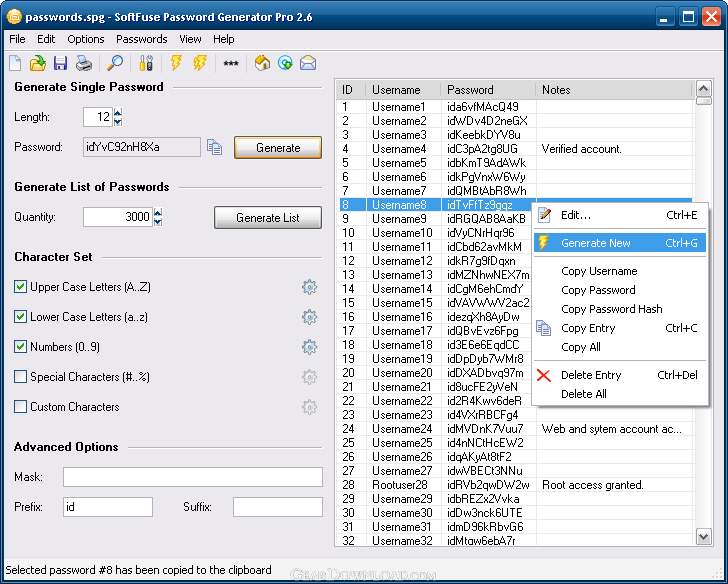The height and width of the screenshot is (584, 728).
Task: Toggle Lower Case Letters checkbox
Action: (20, 317)
